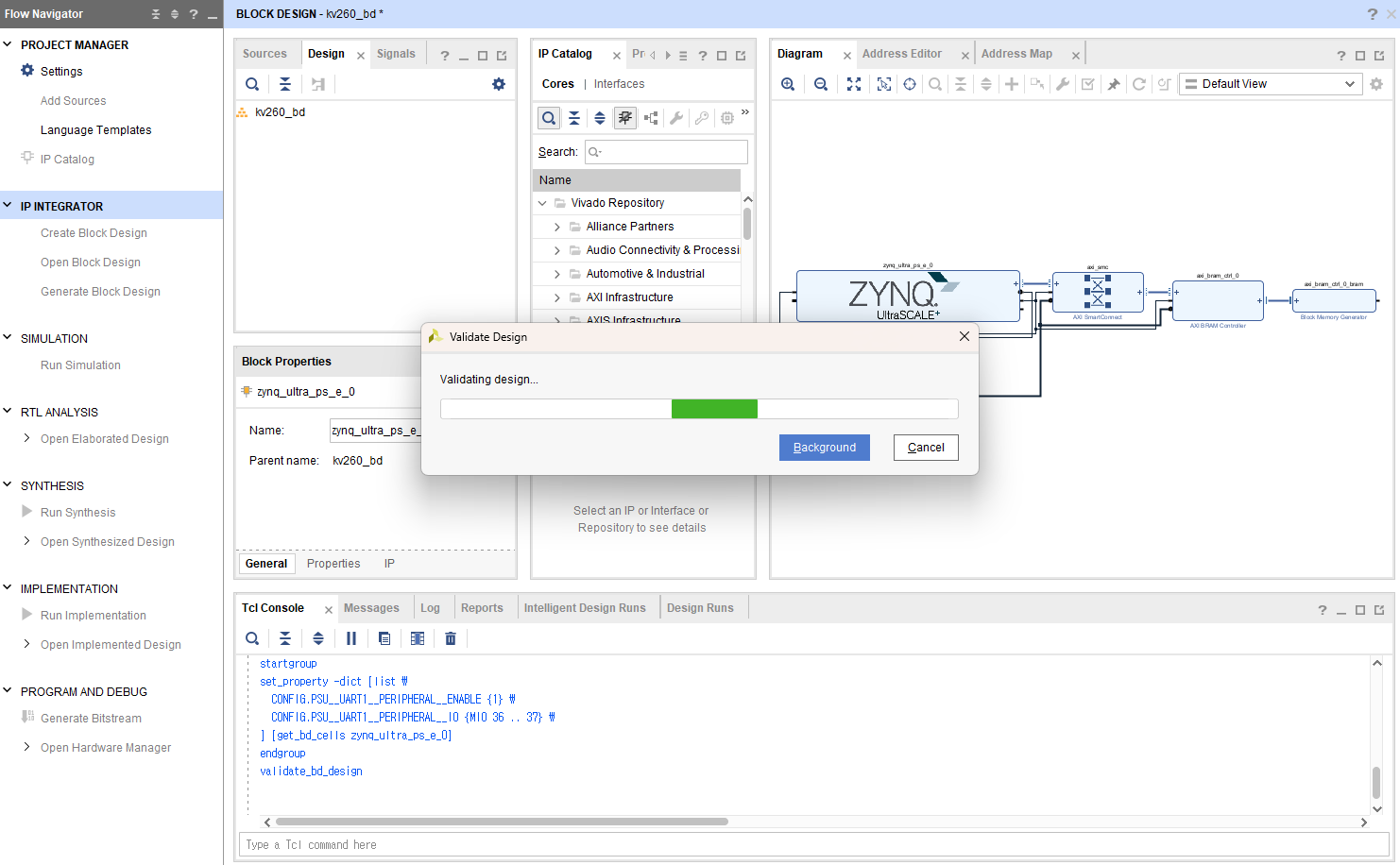1400x865 pixels.
Task: Click the IP Catalog vertical scrollbar
Action: (x=747, y=224)
